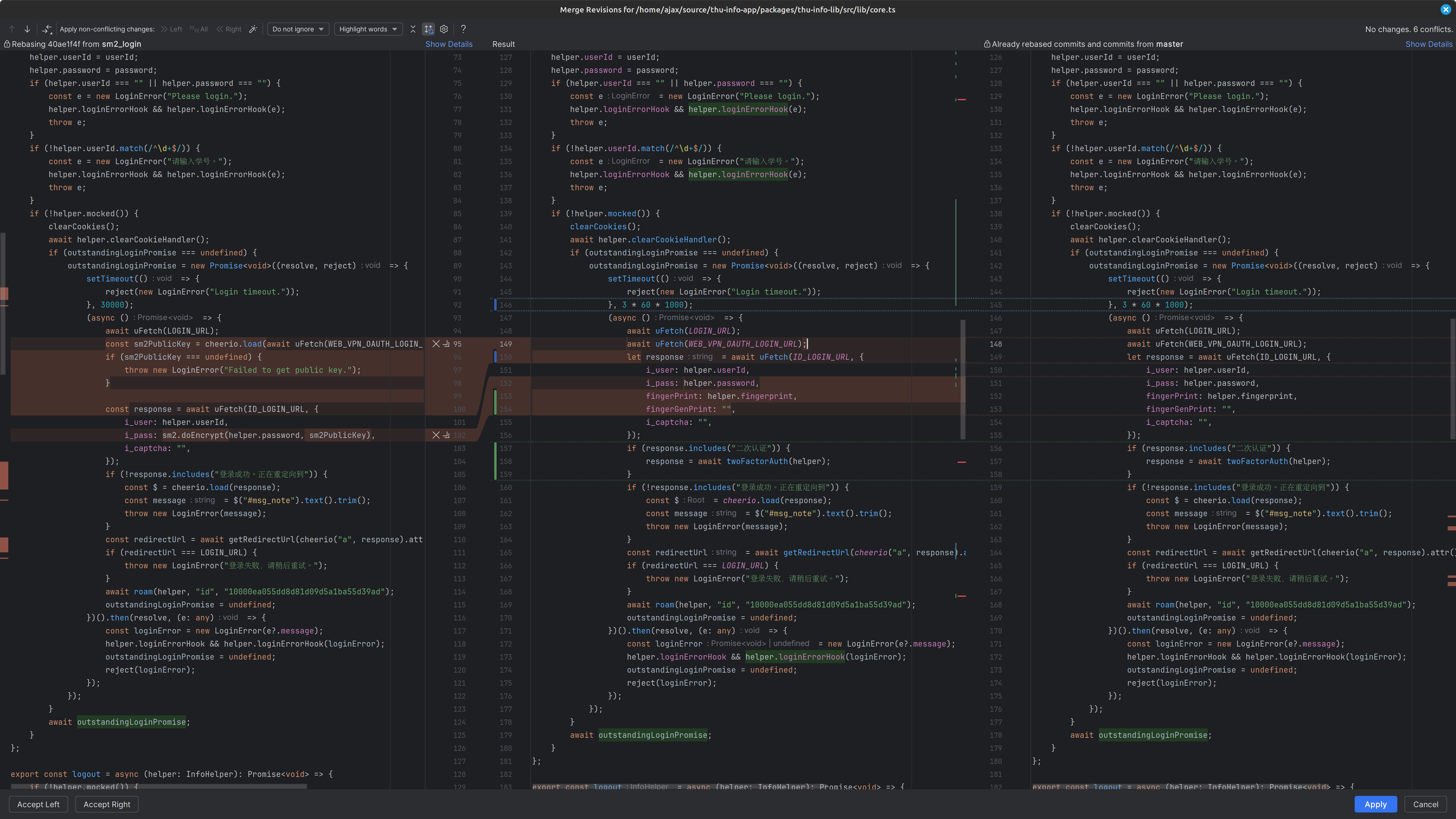Jump to the next difference arrow

(x=27, y=29)
